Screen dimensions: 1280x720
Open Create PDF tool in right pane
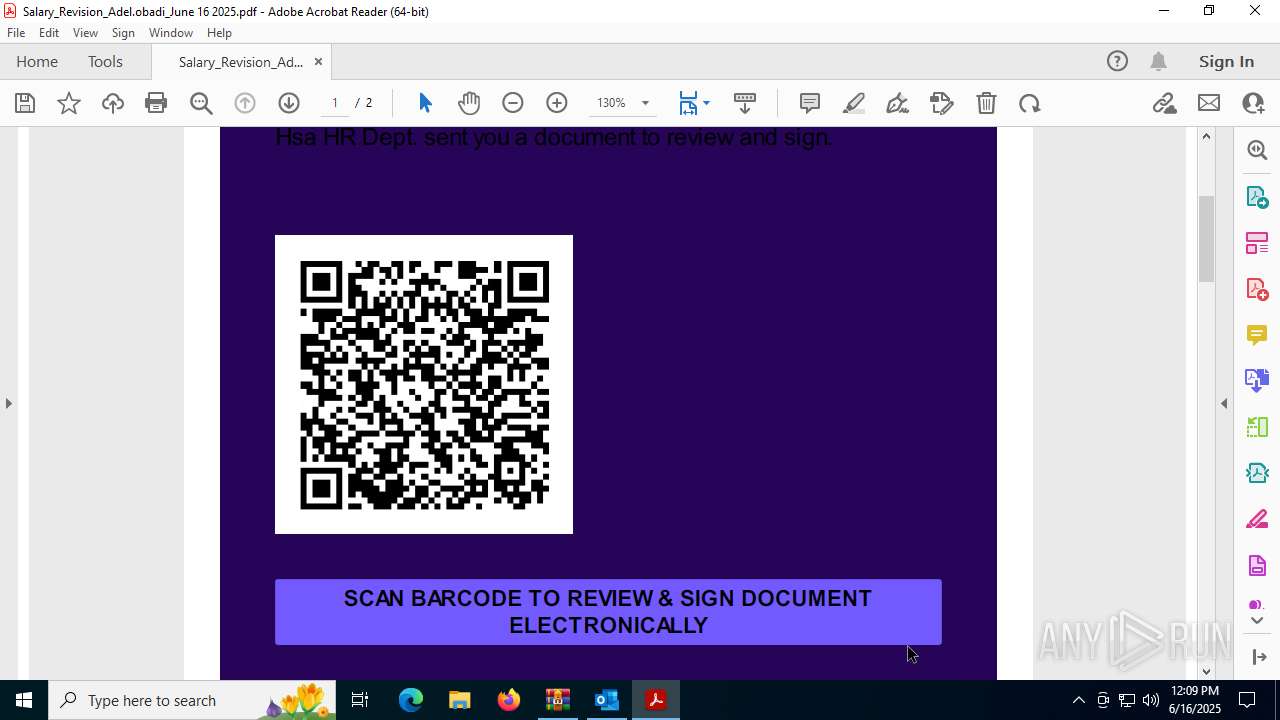[x=1257, y=289]
